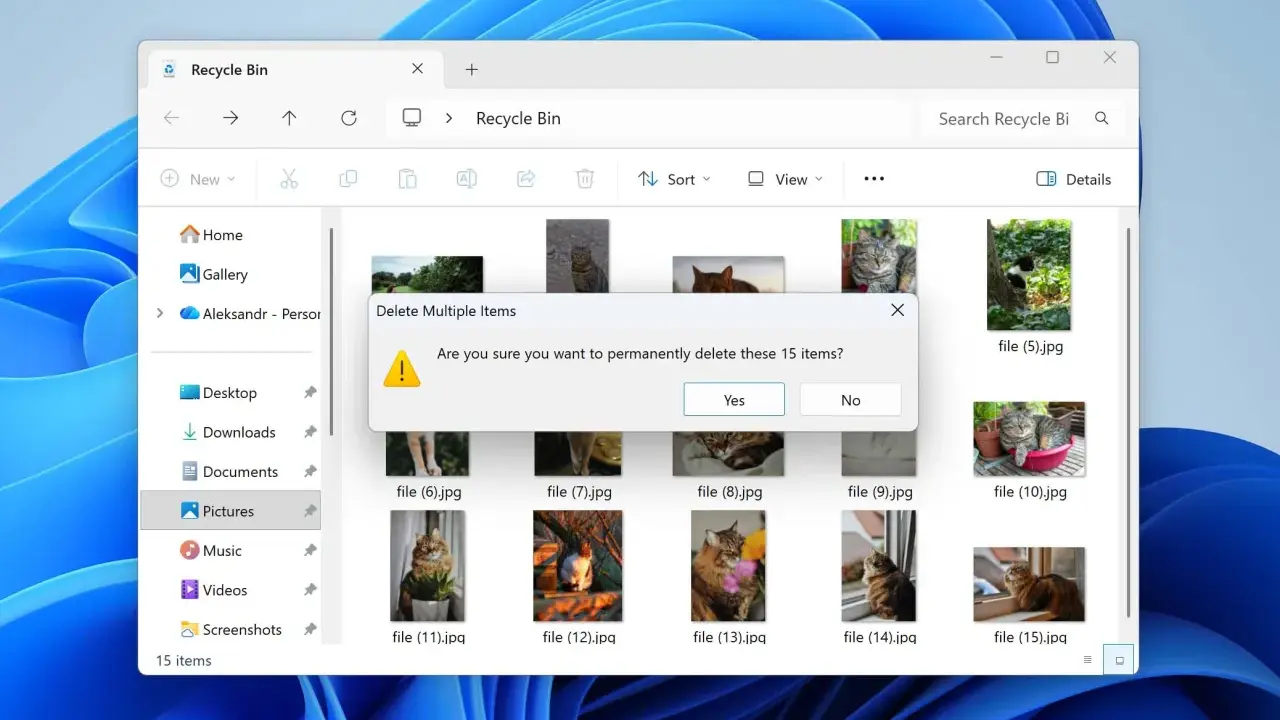Image resolution: width=1280 pixels, height=720 pixels.
Task: Toggle the Details pane
Action: tap(1074, 179)
